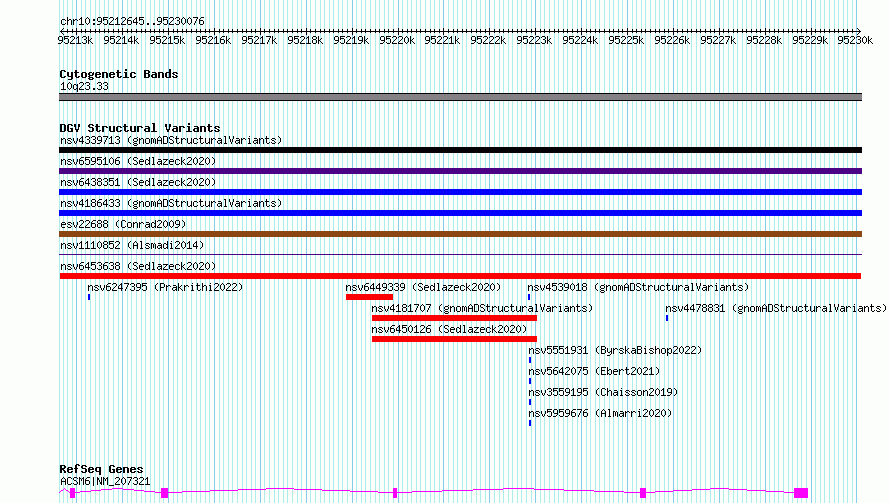Click the large ACSM6 exon near 95229k

pyautogui.click(x=801, y=493)
